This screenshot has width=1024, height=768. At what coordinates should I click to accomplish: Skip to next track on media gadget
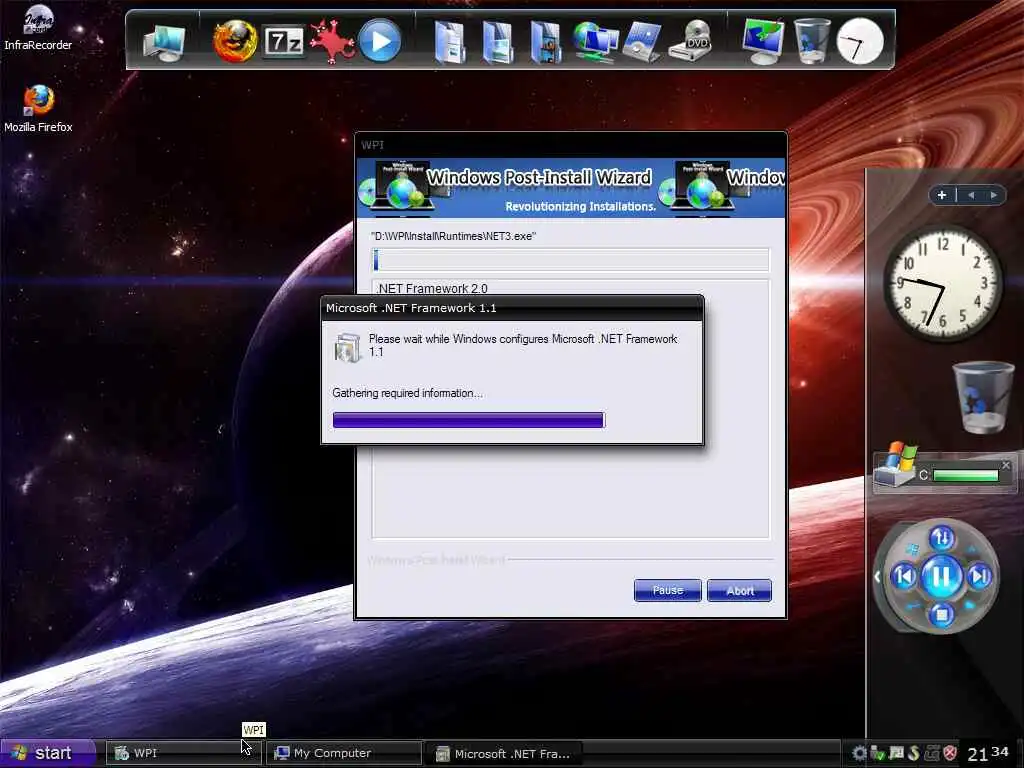(x=979, y=576)
